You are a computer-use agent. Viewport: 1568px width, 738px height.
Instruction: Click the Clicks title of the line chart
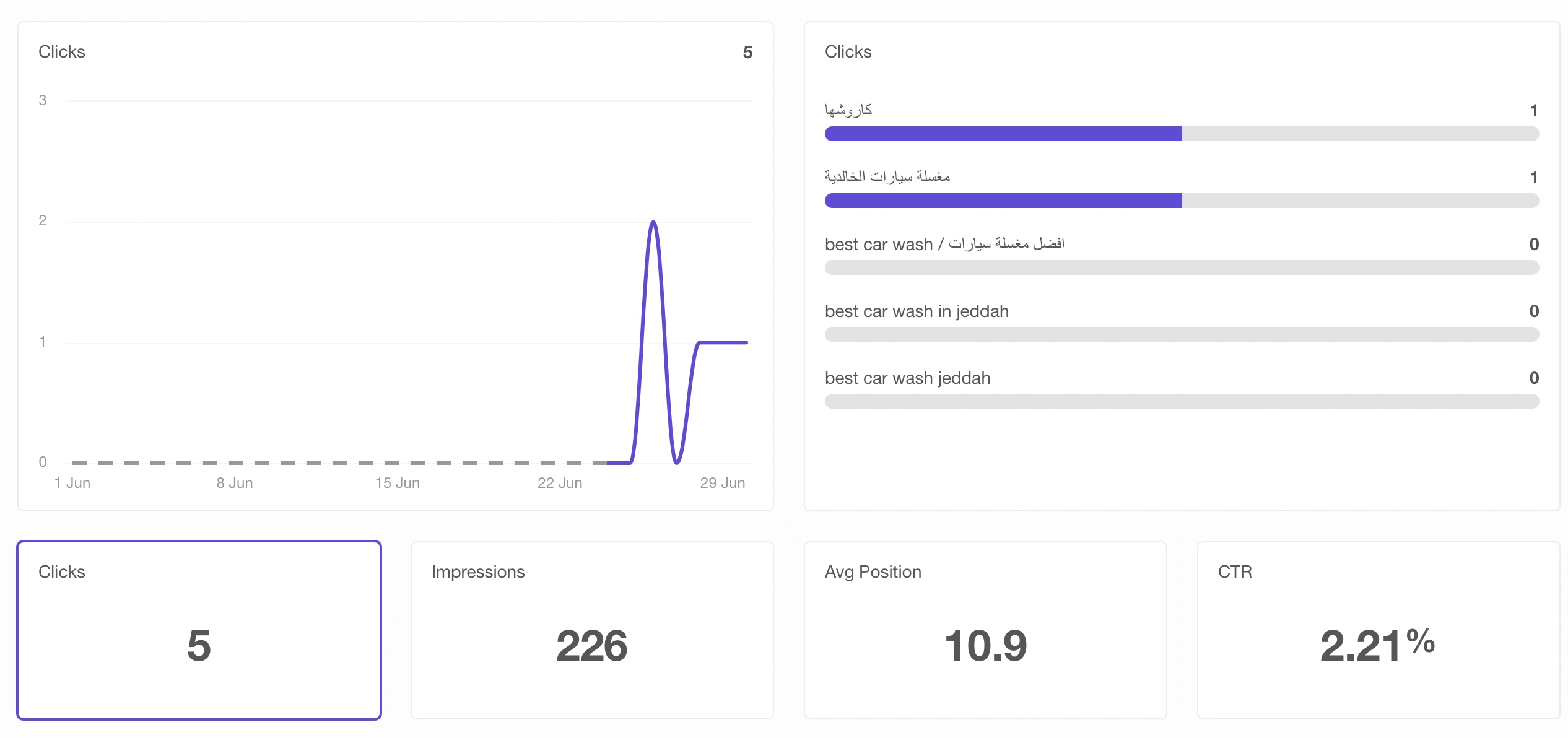62,52
